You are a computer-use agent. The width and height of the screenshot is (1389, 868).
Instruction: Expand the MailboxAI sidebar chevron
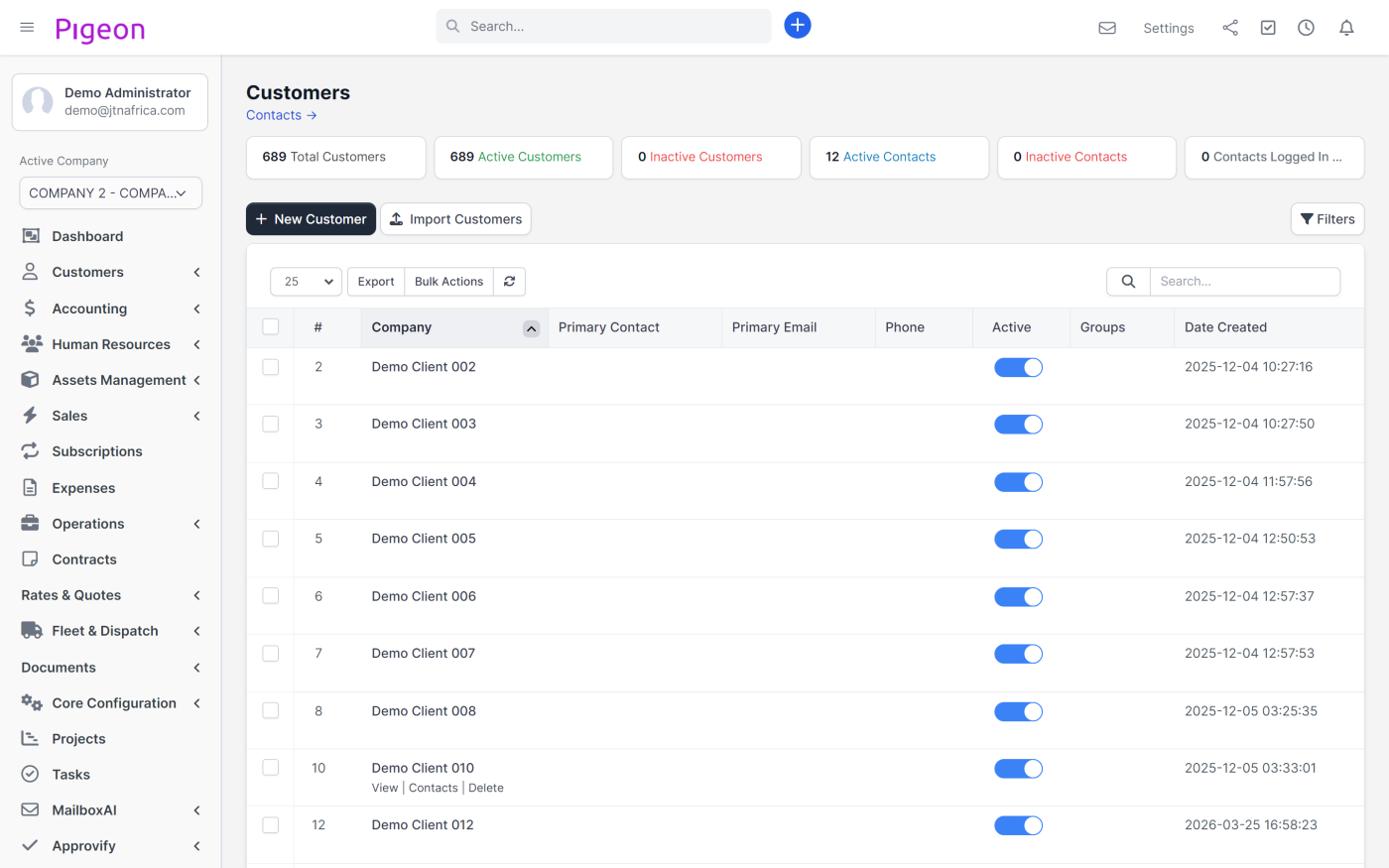[196, 810]
